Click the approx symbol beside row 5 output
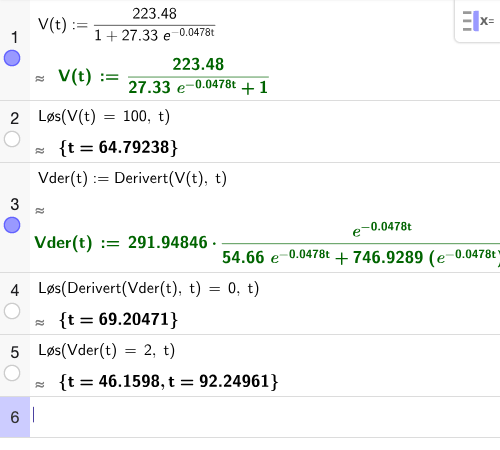The image size is (500, 450). (40, 385)
